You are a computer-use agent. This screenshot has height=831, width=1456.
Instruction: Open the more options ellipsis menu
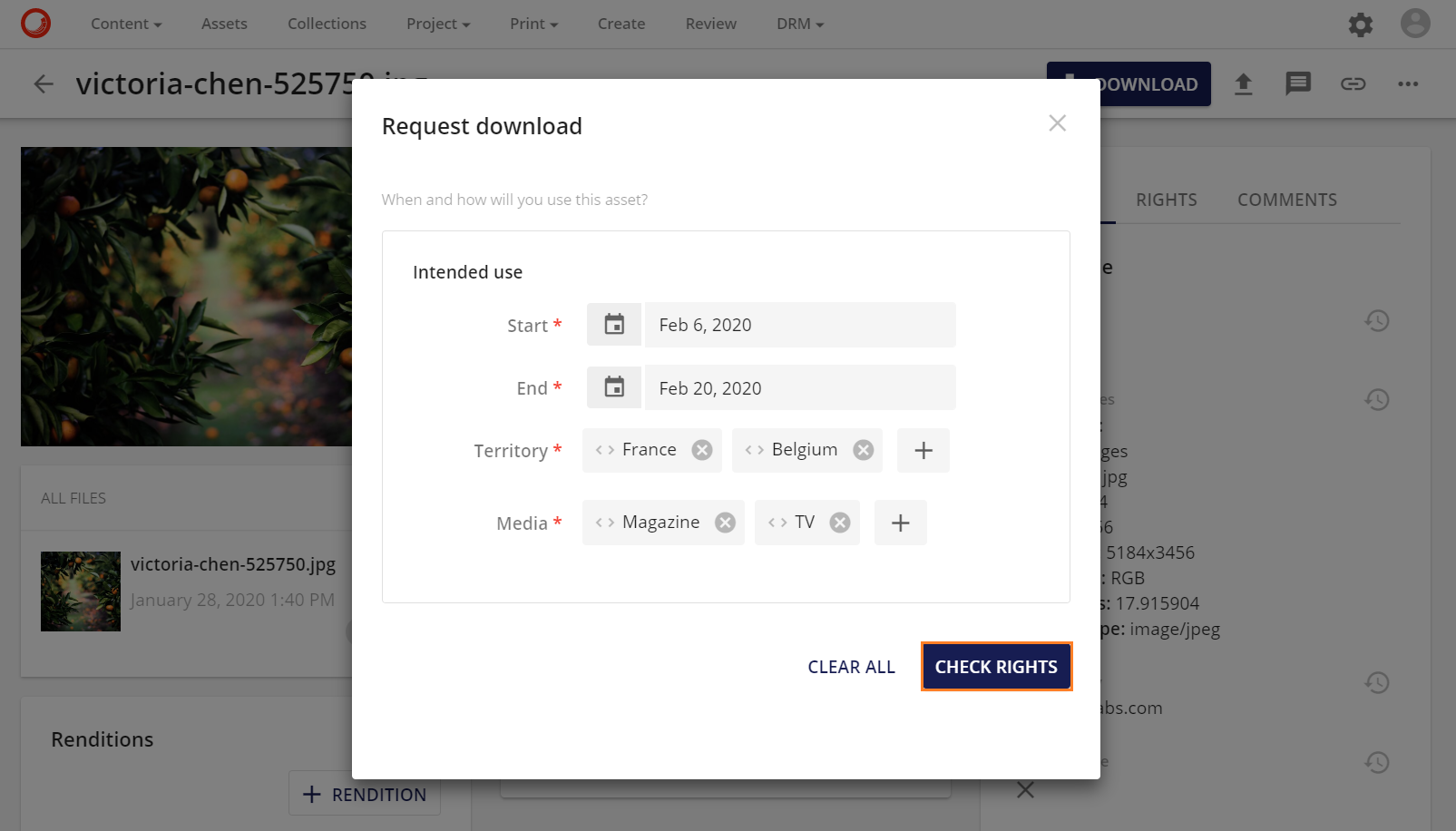click(1407, 83)
